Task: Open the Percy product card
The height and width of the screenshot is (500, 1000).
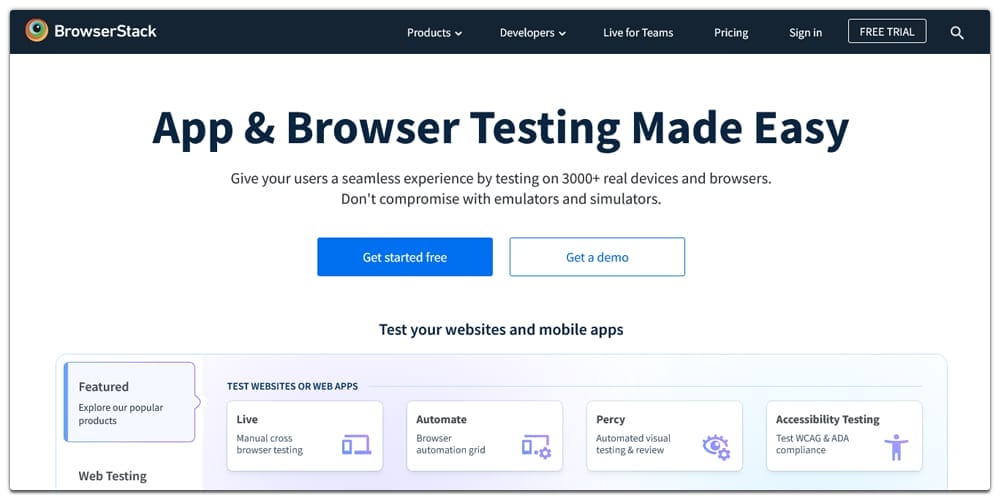Action: [665, 436]
